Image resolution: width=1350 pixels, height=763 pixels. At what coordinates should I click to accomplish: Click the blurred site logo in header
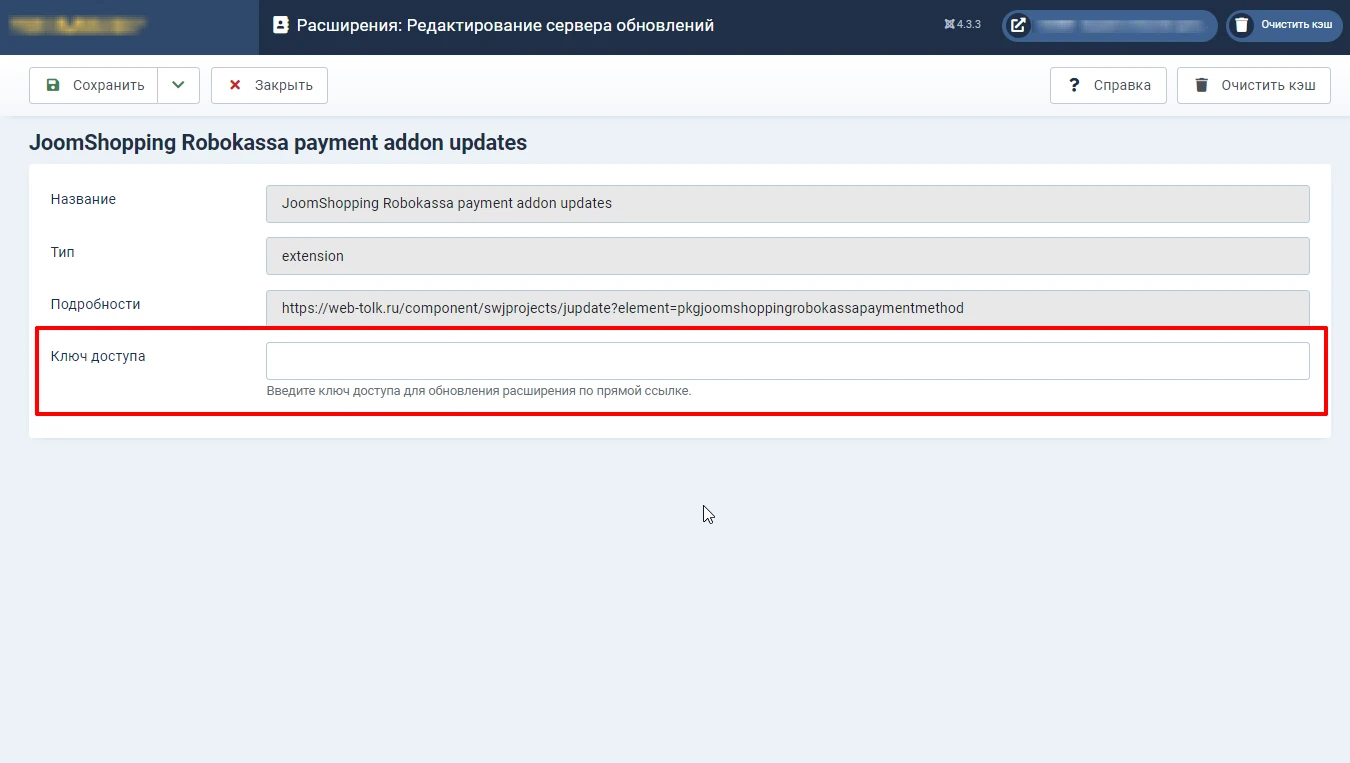78,25
